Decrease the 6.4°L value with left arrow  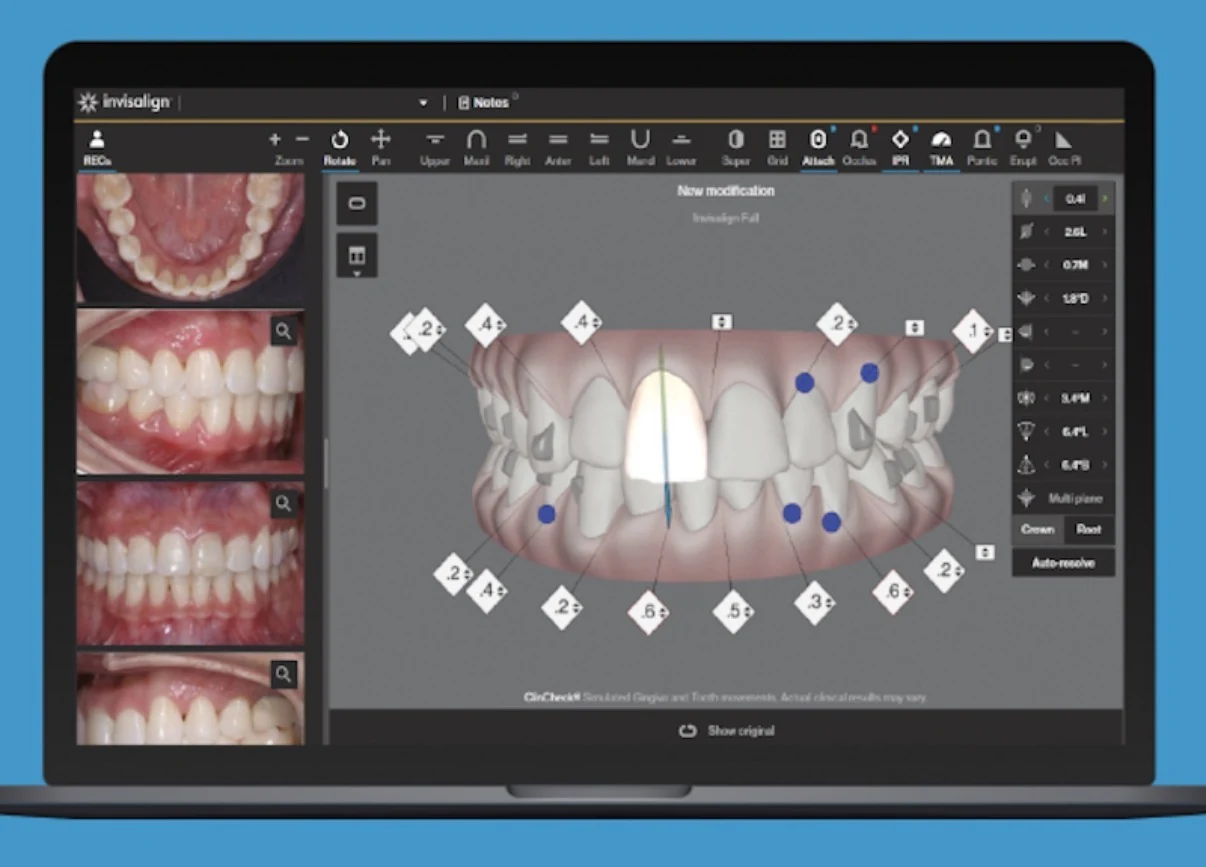[x=1047, y=432]
